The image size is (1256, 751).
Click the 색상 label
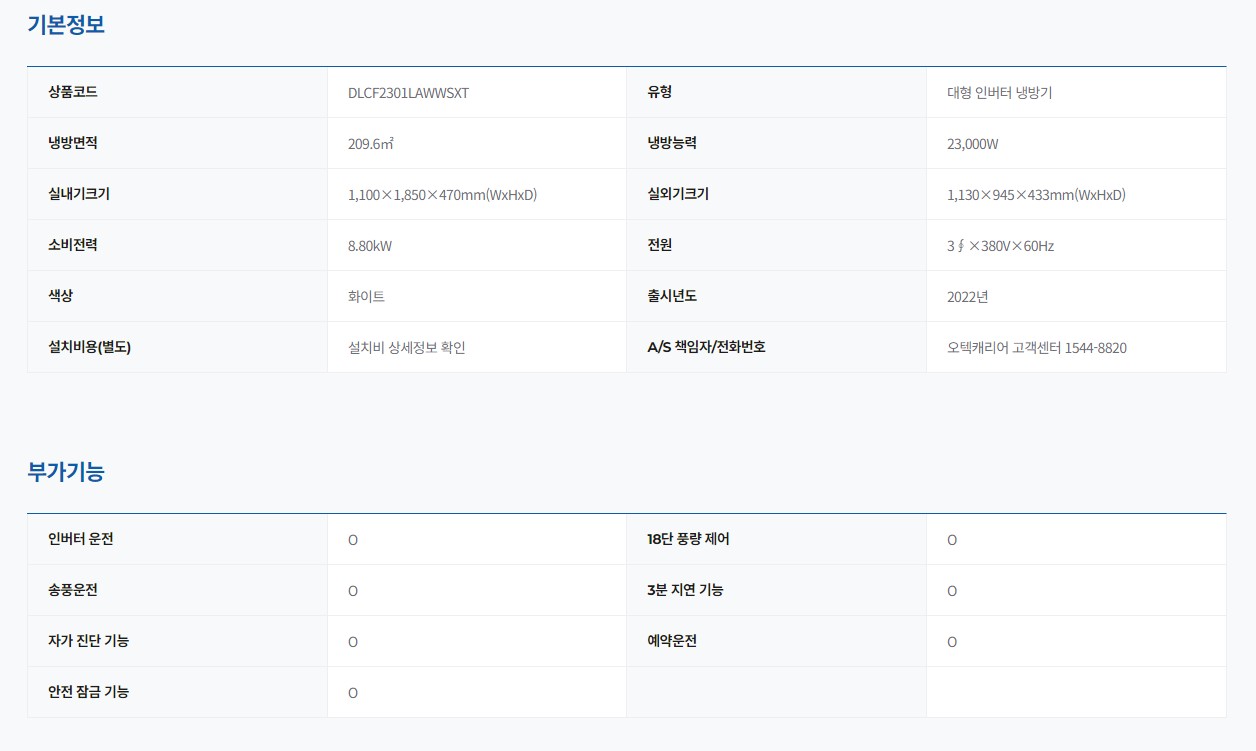[x=60, y=296]
